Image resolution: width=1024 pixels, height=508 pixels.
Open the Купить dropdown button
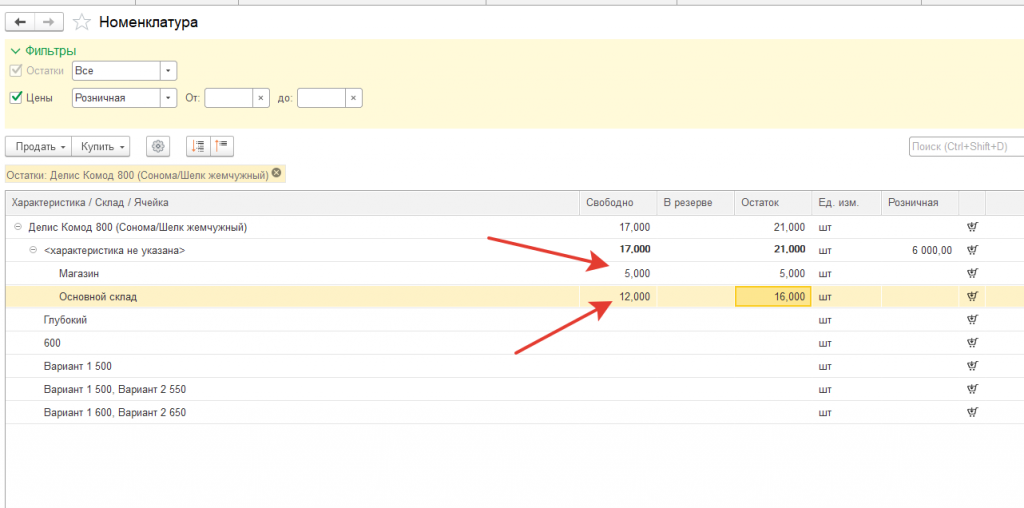point(101,147)
